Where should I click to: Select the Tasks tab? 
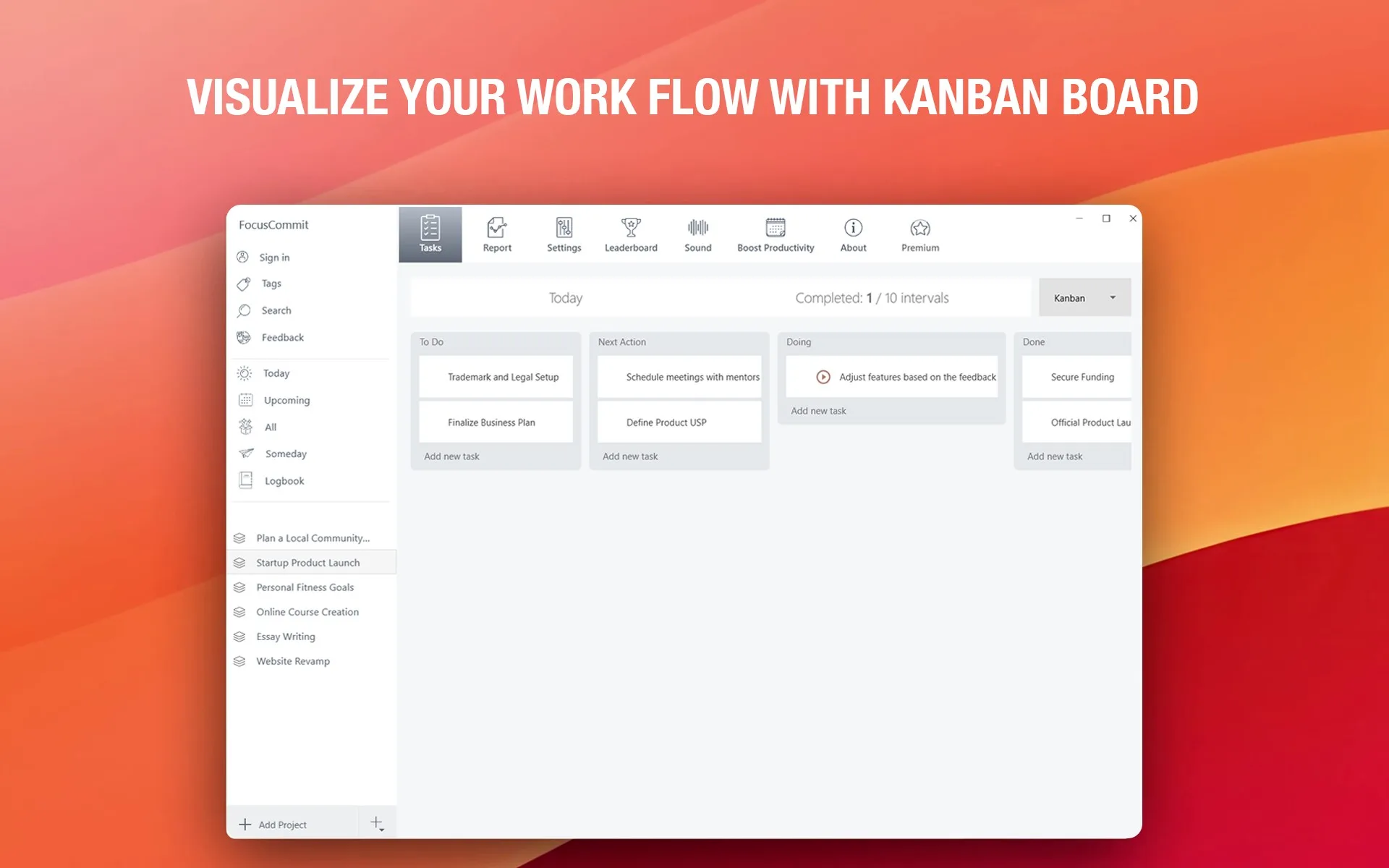[430, 234]
